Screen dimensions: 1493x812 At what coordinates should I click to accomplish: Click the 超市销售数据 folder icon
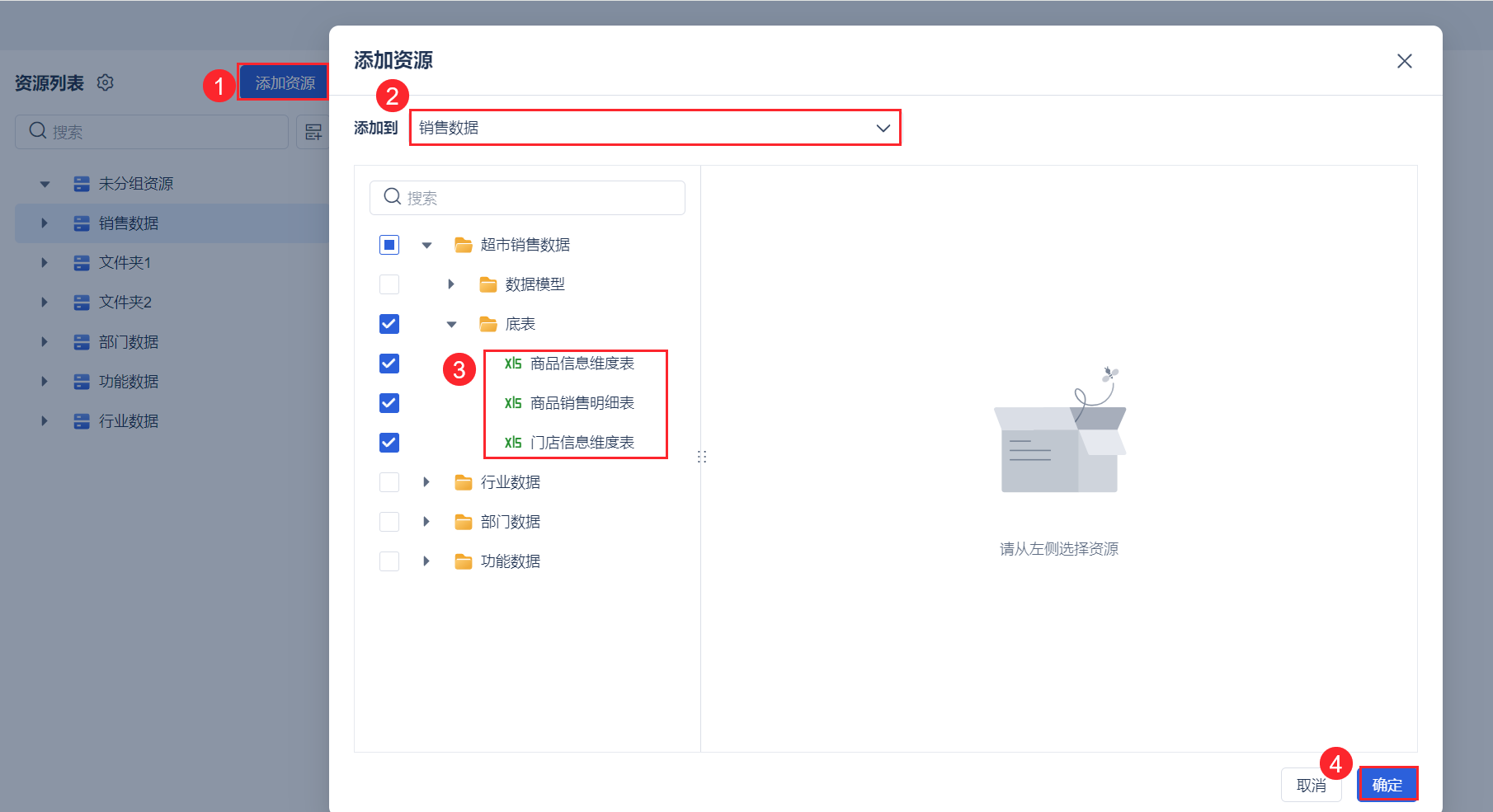pyautogui.click(x=464, y=245)
